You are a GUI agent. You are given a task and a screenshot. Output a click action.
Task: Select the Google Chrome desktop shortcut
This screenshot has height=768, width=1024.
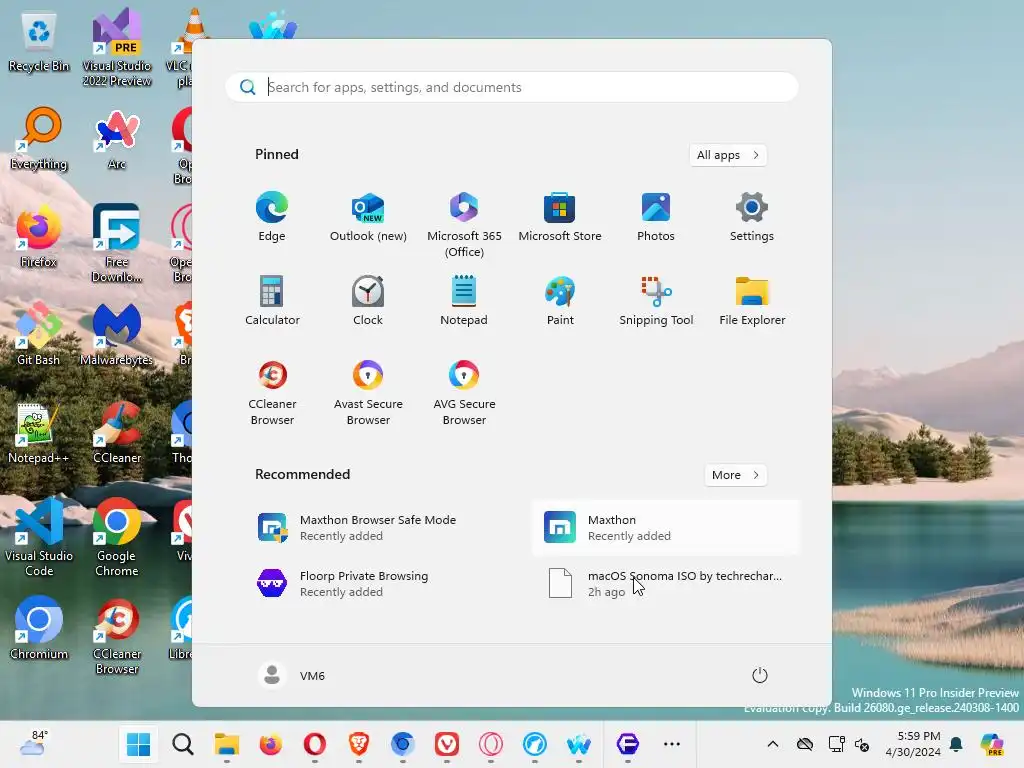pos(116,537)
